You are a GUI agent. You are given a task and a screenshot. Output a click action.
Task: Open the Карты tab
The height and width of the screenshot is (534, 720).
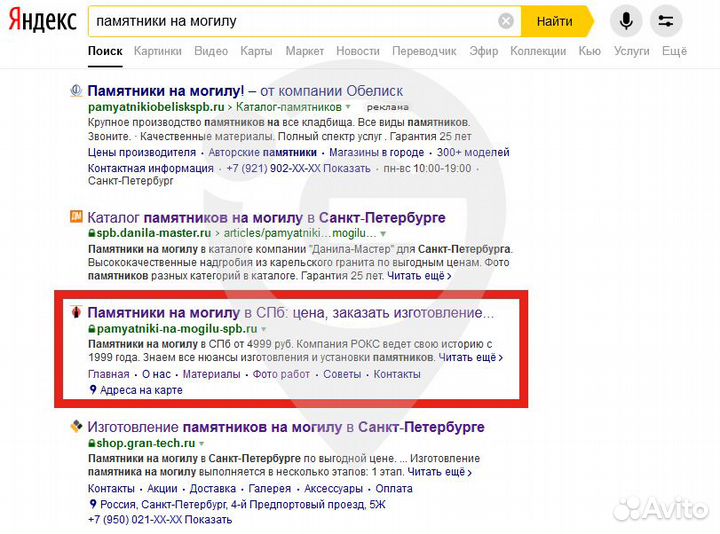[x=256, y=51]
